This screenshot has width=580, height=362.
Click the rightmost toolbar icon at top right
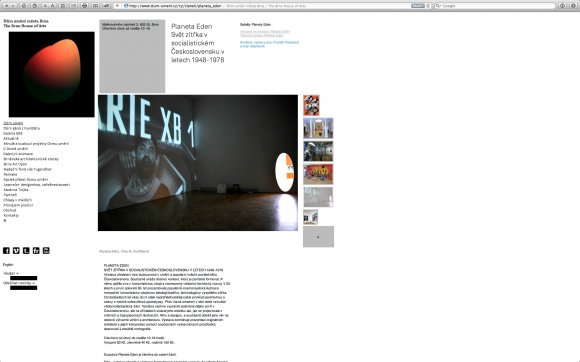(573, 6)
